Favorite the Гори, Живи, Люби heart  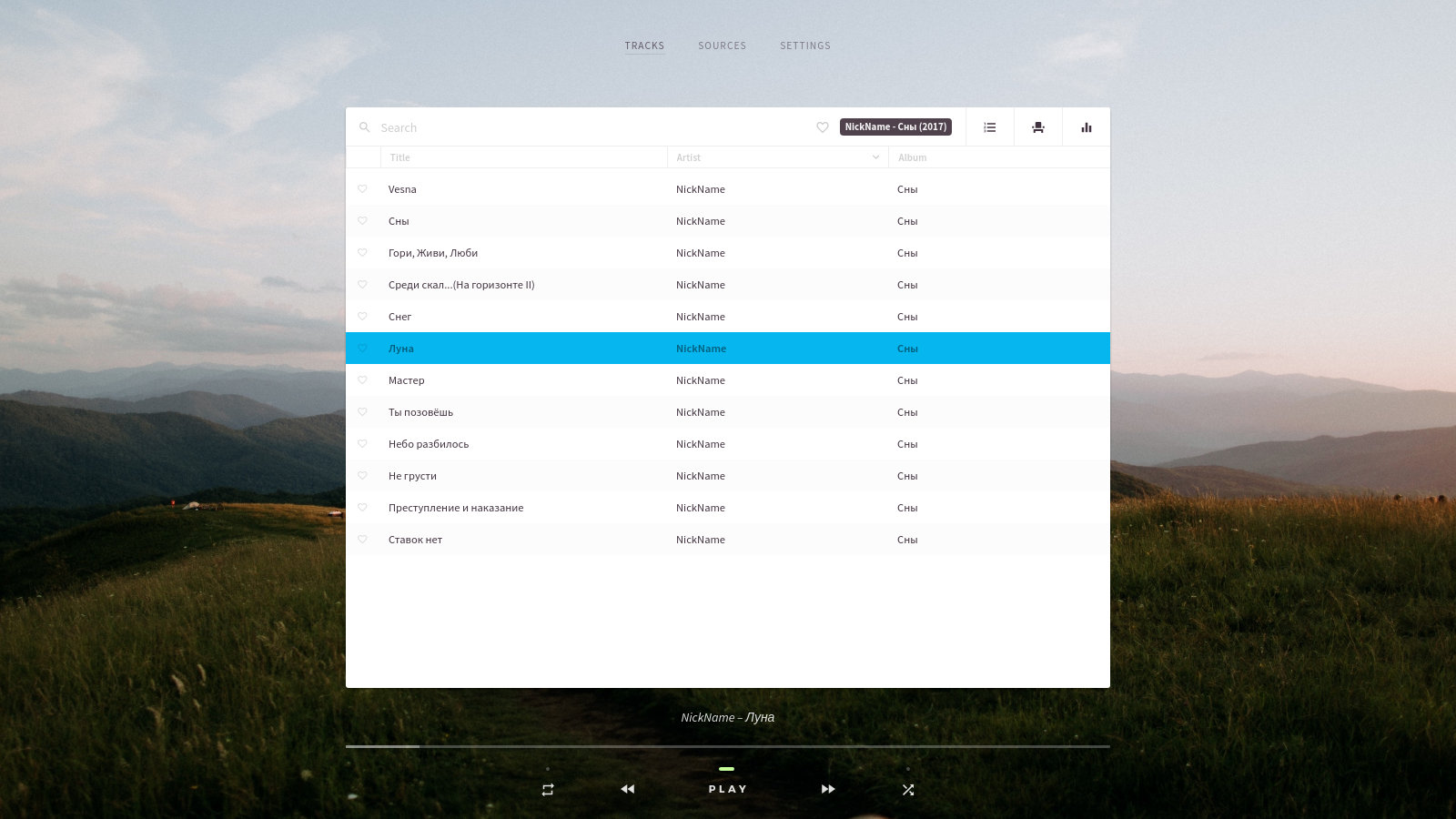(x=362, y=253)
